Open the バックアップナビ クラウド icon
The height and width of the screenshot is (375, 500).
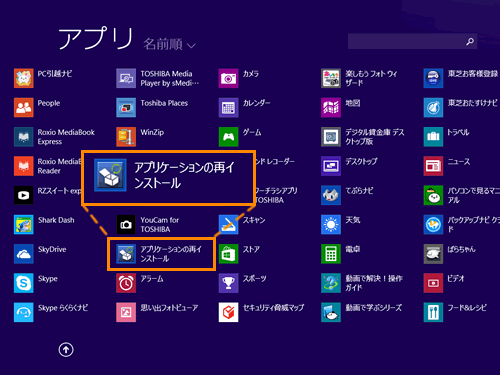coord(433,224)
